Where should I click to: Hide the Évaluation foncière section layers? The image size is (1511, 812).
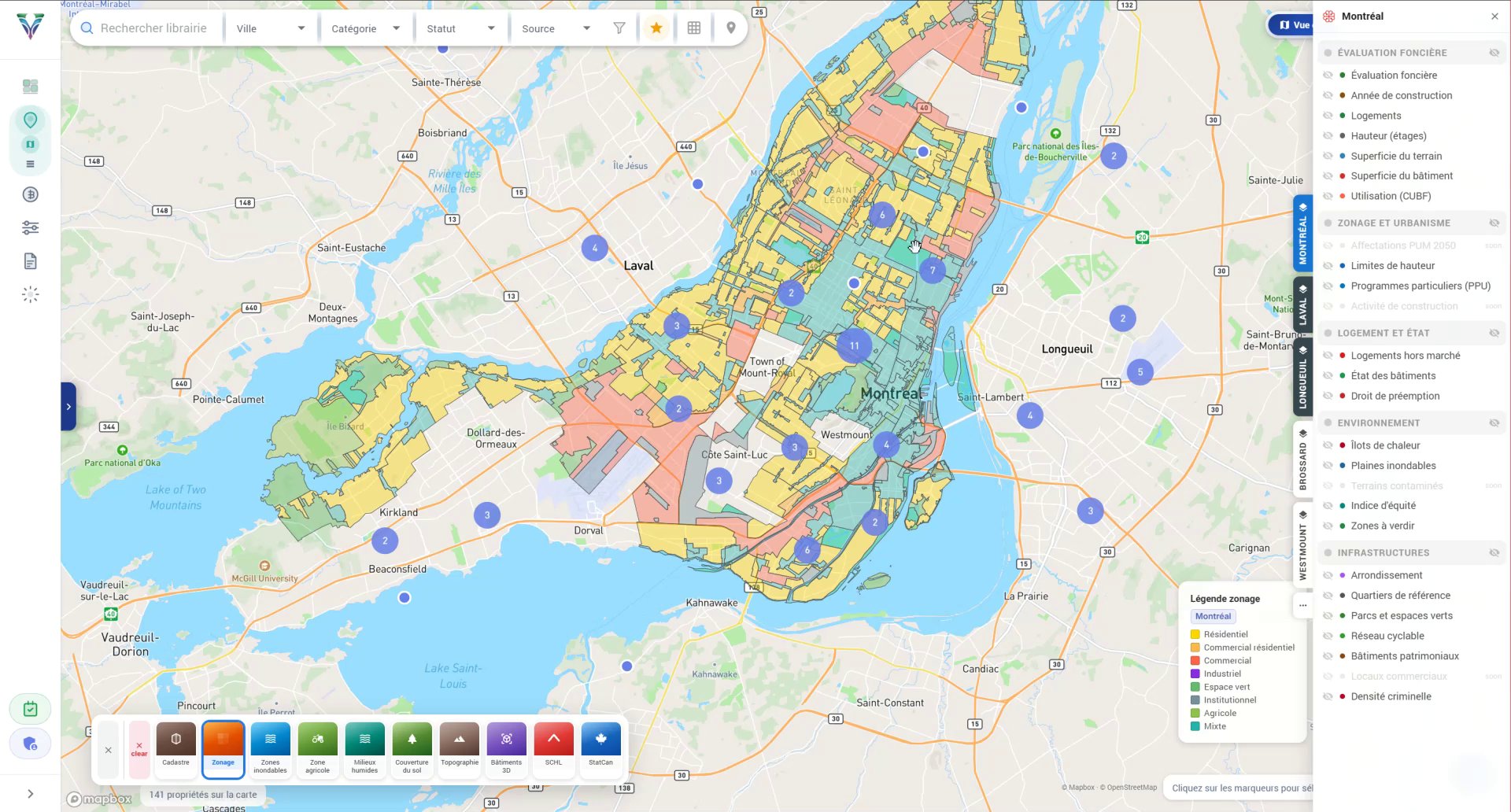1494,53
